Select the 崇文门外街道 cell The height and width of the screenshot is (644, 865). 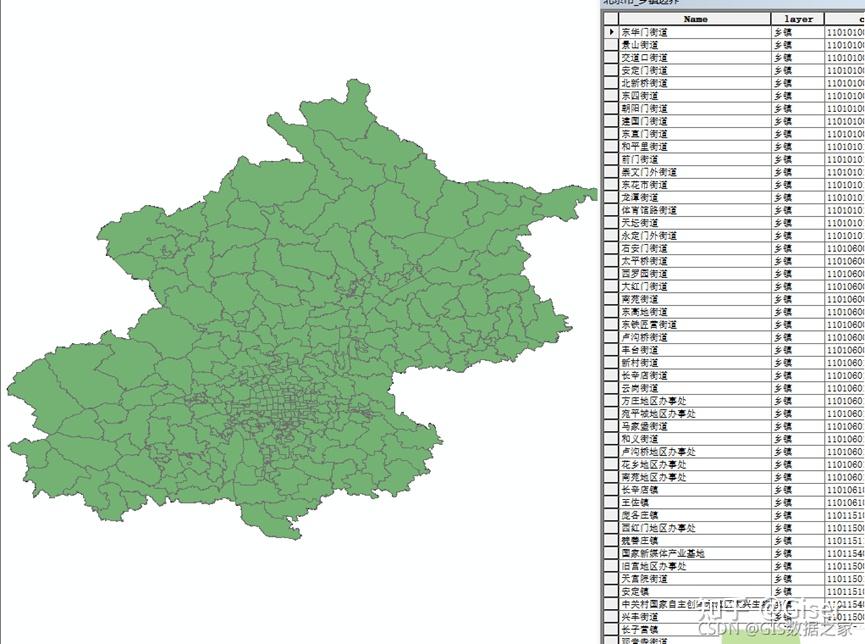click(695, 172)
